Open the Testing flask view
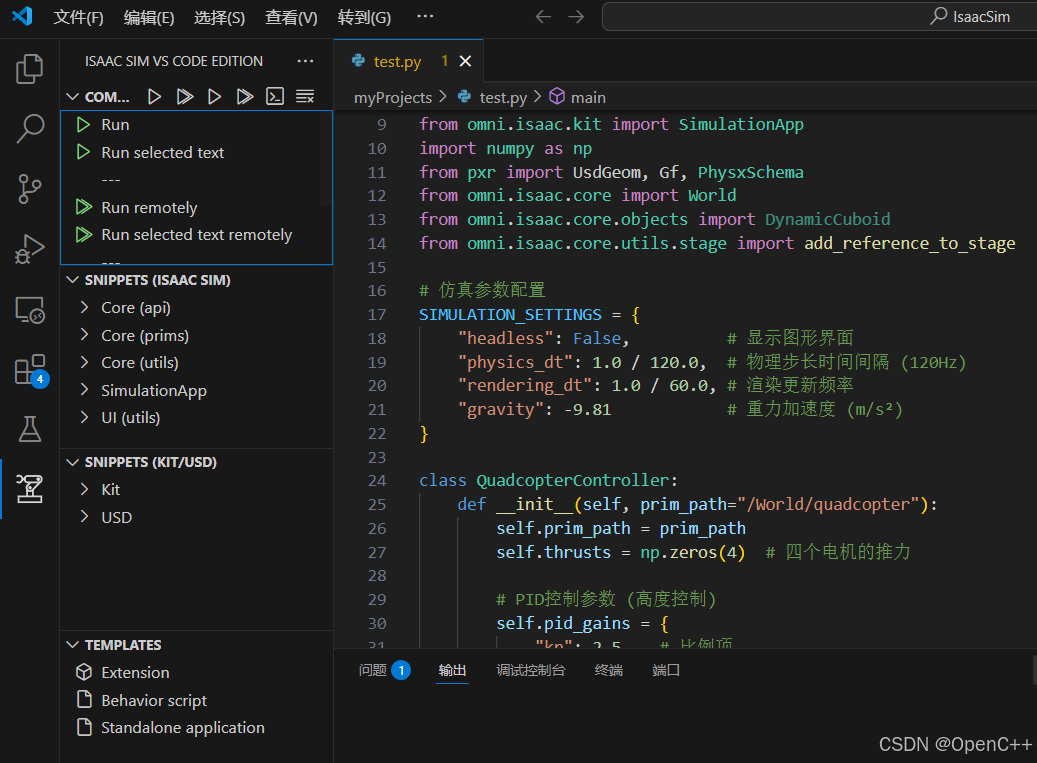The image size is (1037, 763). coord(29,429)
